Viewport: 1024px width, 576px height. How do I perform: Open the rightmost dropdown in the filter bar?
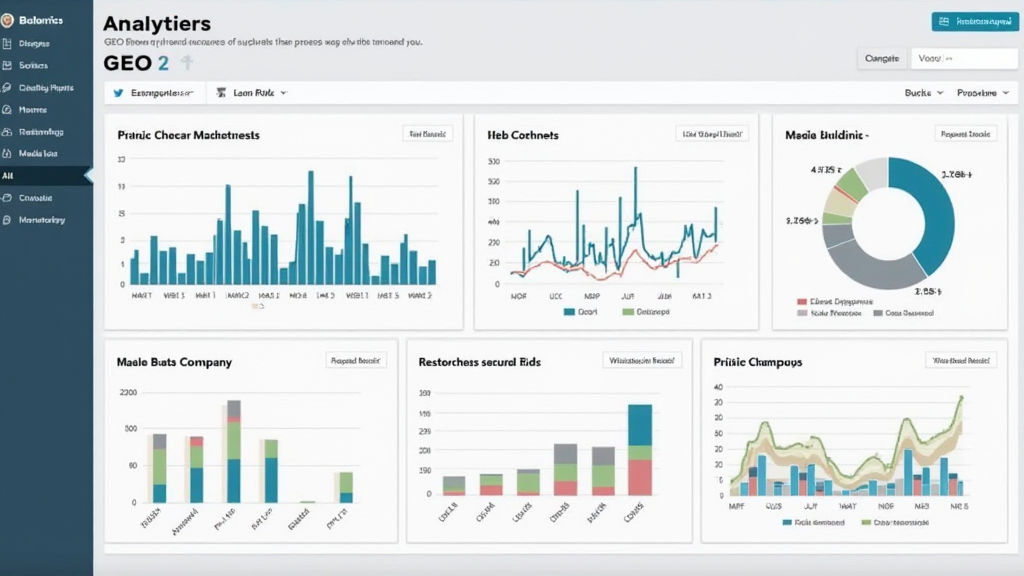coord(980,93)
